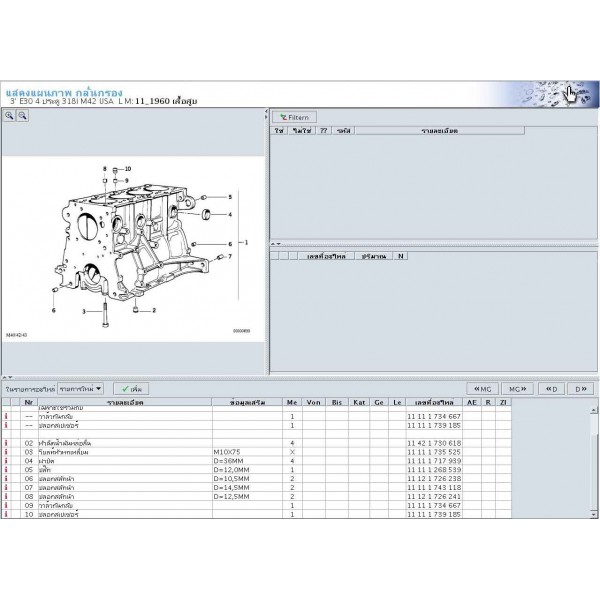The image size is (600, 600).
Task: Click the parts table vertical scrollbar
Action: pos(593,460)
